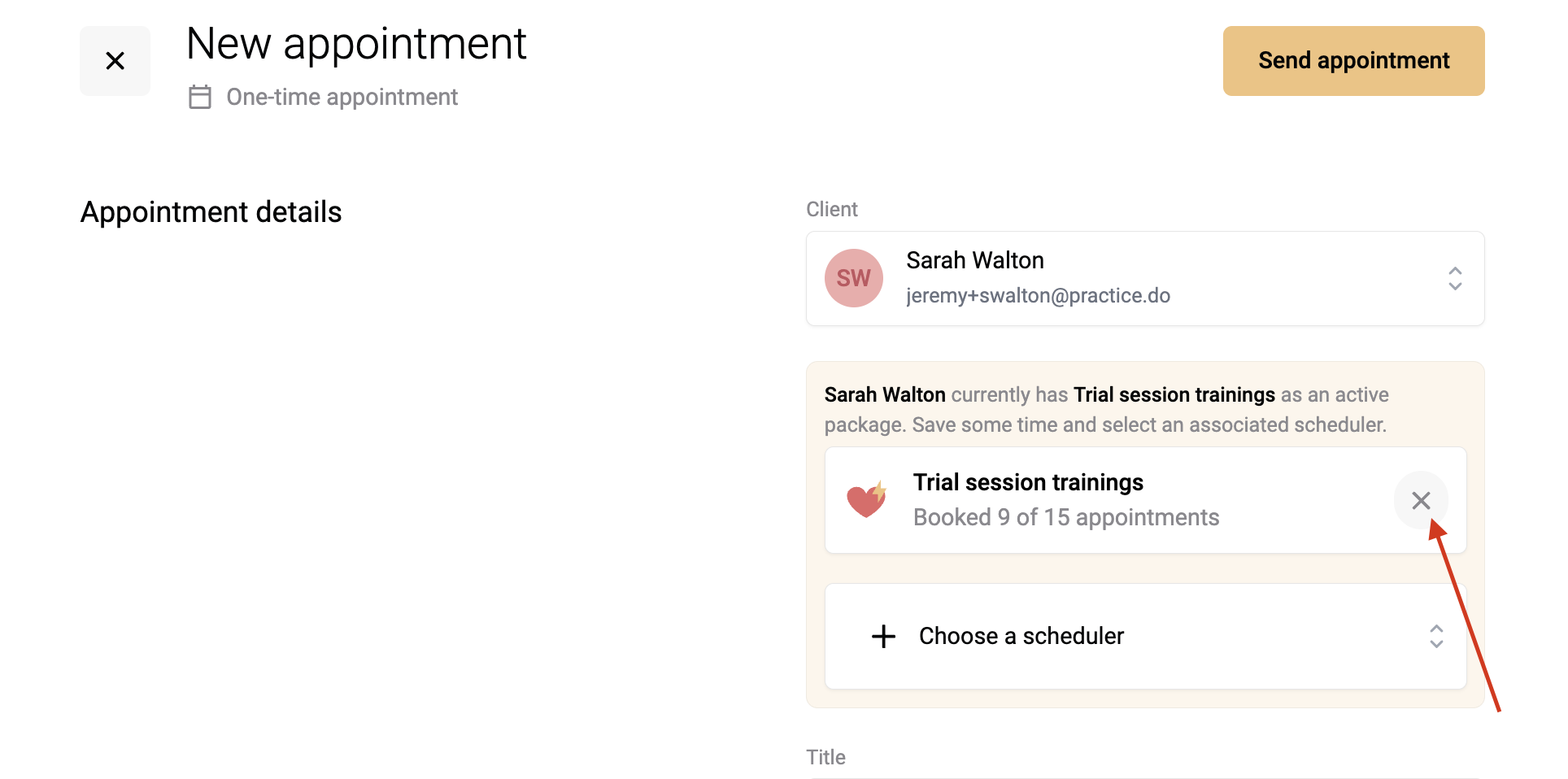The width and height of the screenshot is (1568, 779).
Task: Click bold Sarah Walton name in package notice
Action: tap(885, 394)
